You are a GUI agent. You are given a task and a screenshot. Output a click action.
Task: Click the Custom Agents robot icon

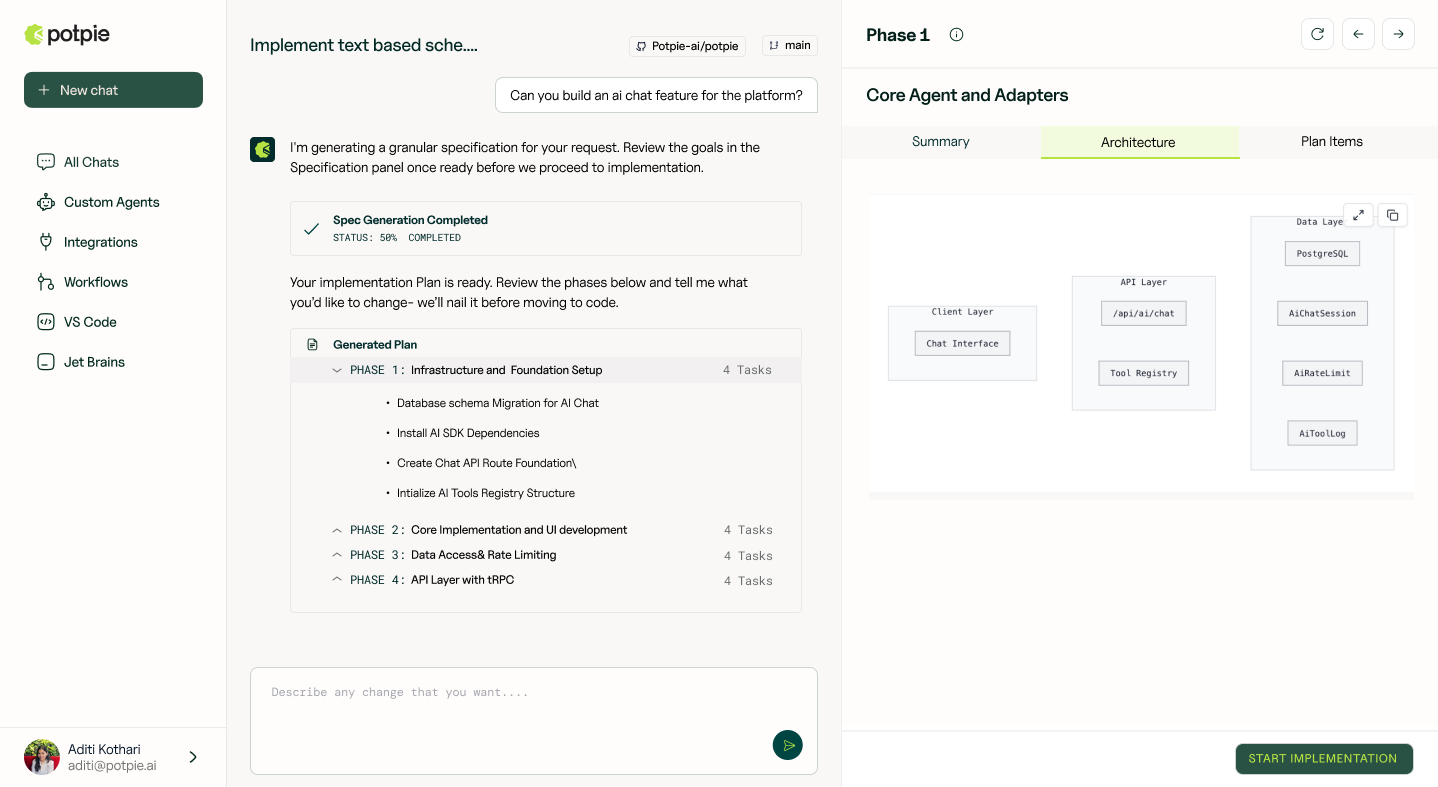click(45, 202)
